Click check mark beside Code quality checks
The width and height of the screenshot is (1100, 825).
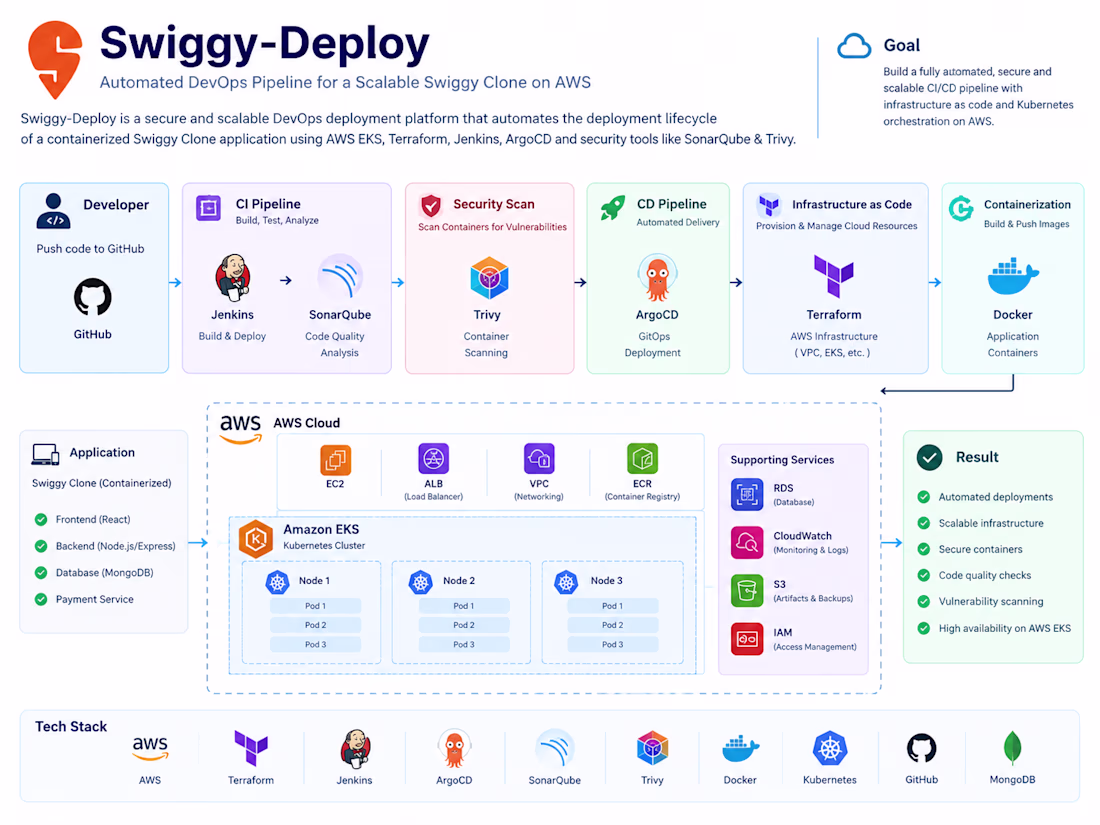(x=924, y=575)
